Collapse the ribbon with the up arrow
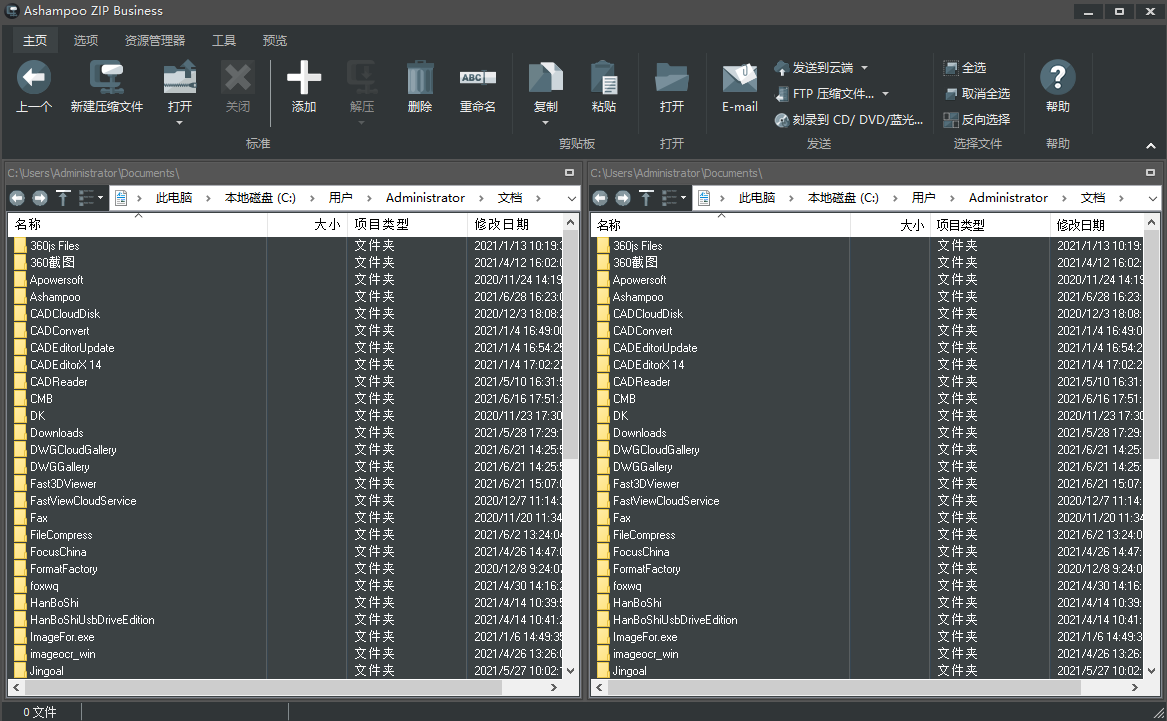This screenshot has height=721, width=1167. point(1151,146)
